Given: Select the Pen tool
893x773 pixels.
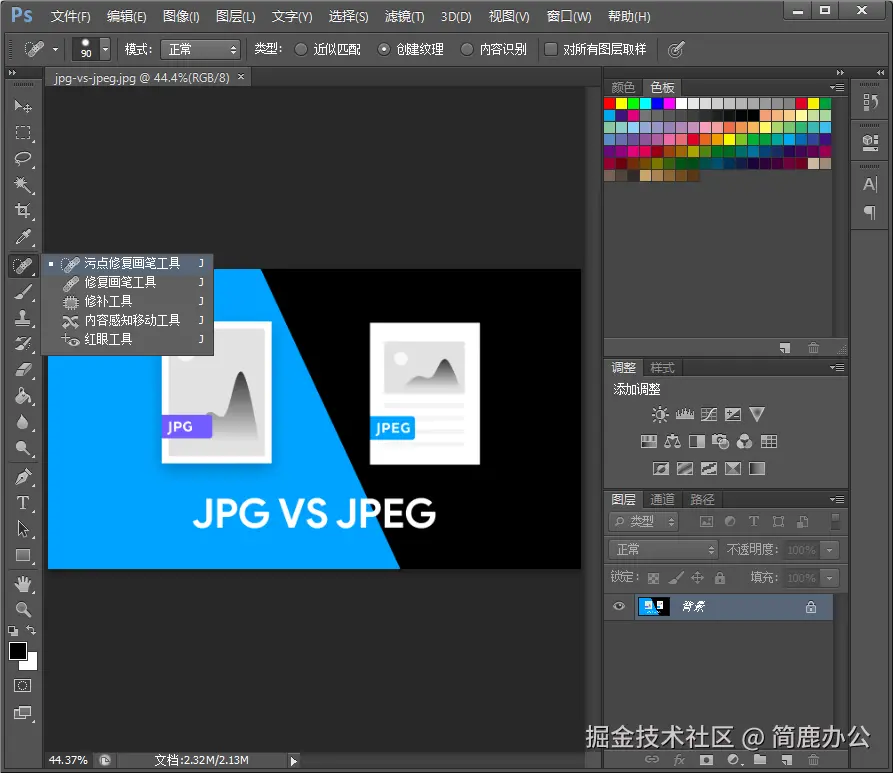Looking at the screenshot, I should point(23,477).
